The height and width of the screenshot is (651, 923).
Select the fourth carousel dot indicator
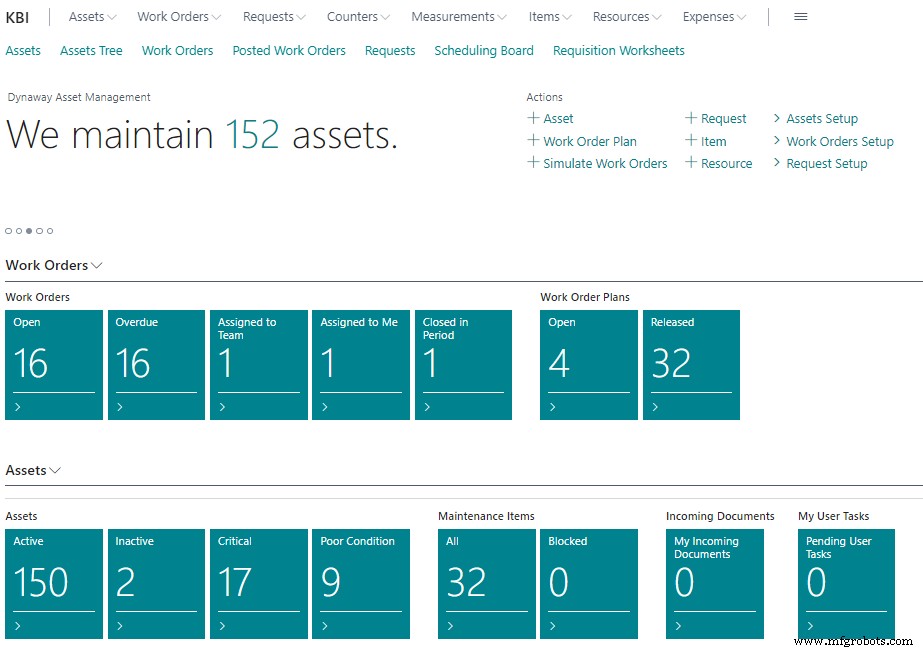[x=40, y=230]
